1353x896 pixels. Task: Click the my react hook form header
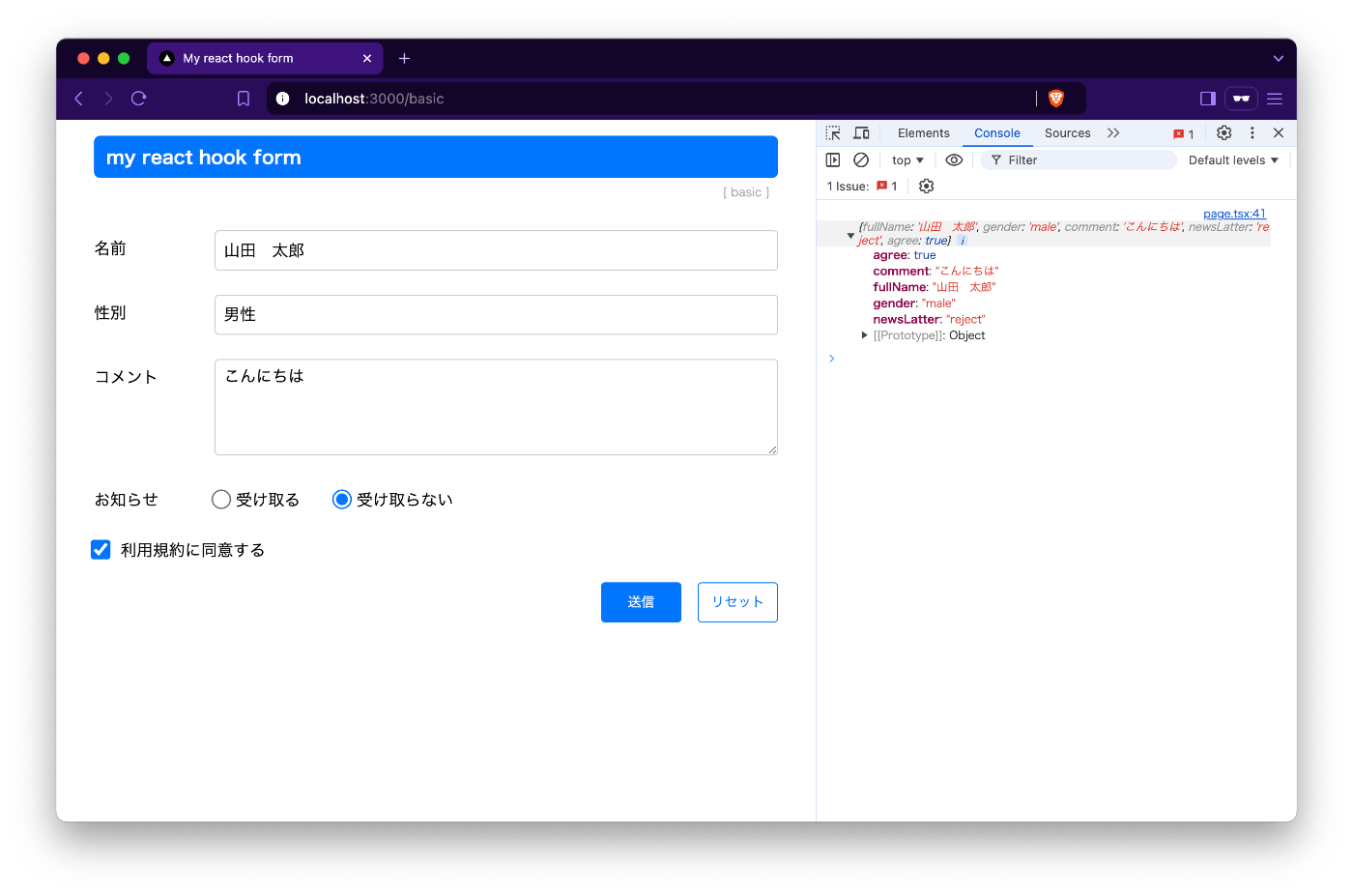(436, 157)
